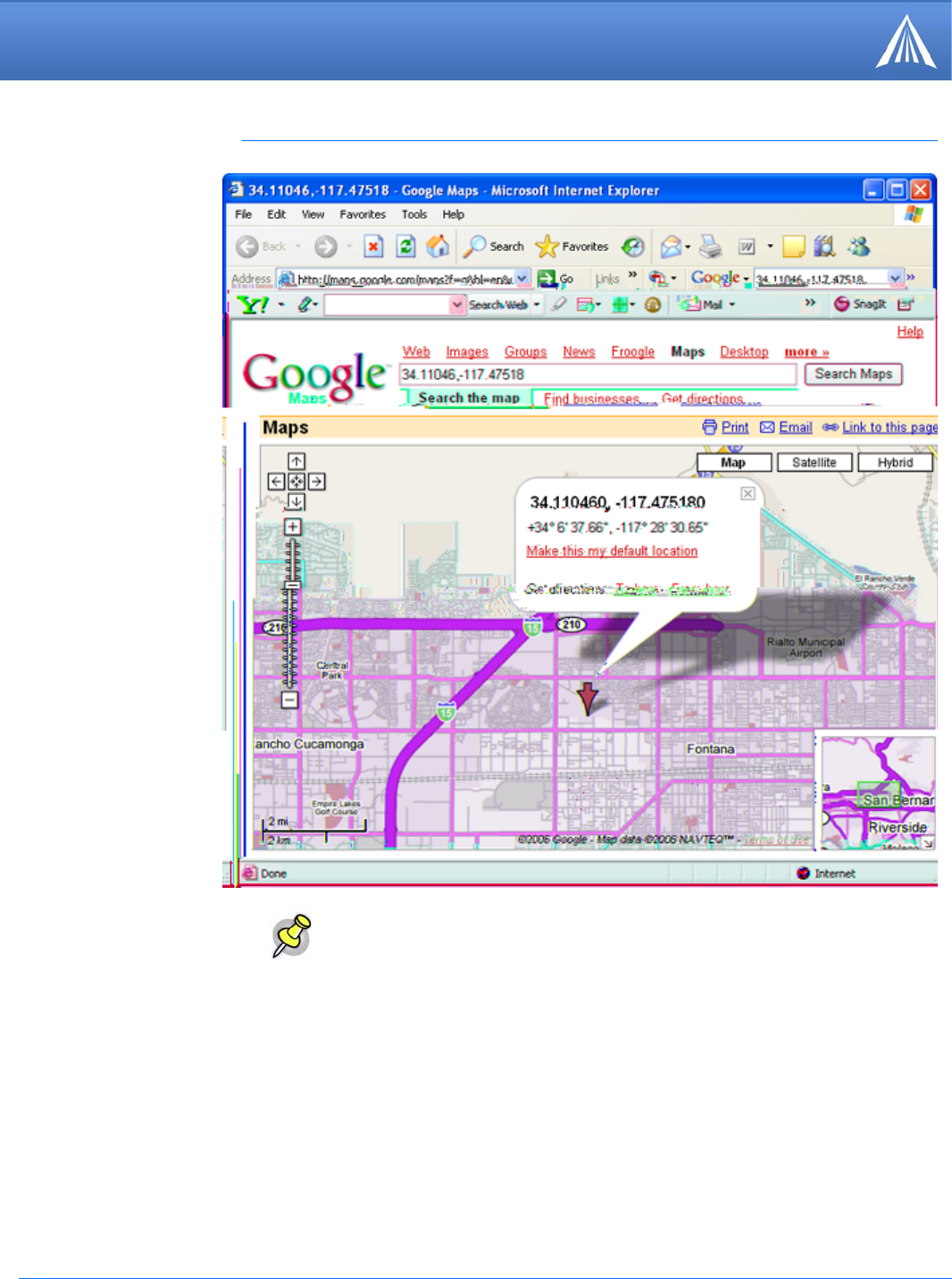
Task: Select the Search the map tab
Action: pos(468,398)
